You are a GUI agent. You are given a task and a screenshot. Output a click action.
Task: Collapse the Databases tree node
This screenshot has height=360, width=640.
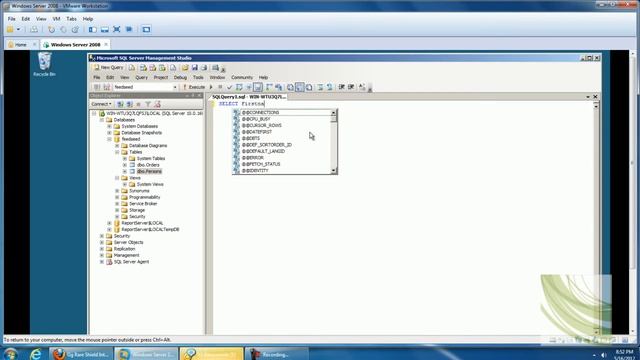102,120
